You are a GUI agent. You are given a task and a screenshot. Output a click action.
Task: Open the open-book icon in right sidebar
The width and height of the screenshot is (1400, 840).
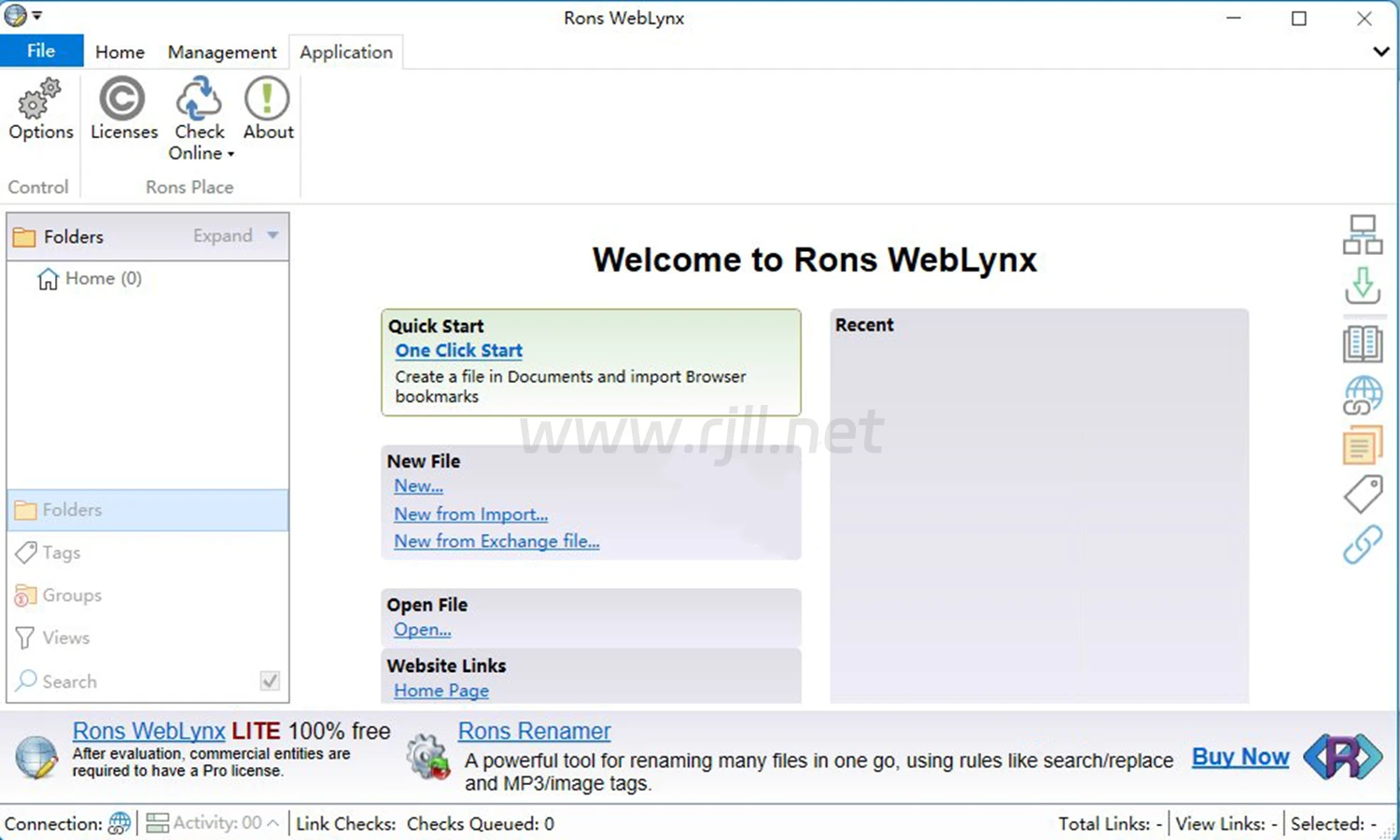(1362, 344)
